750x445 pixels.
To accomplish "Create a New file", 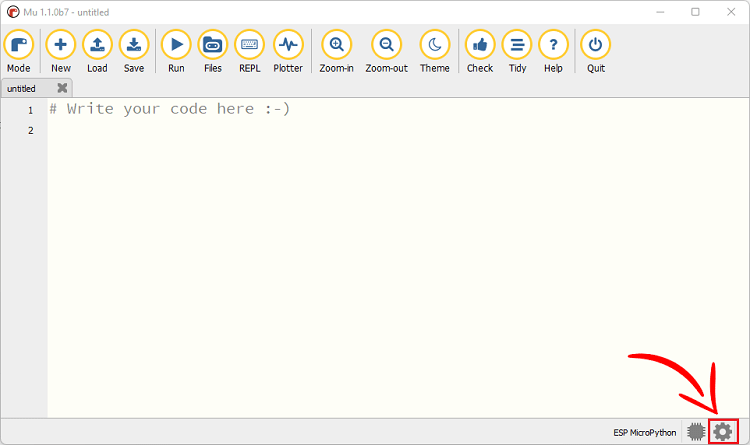I will pyautogui.click(x=61, y=51).
